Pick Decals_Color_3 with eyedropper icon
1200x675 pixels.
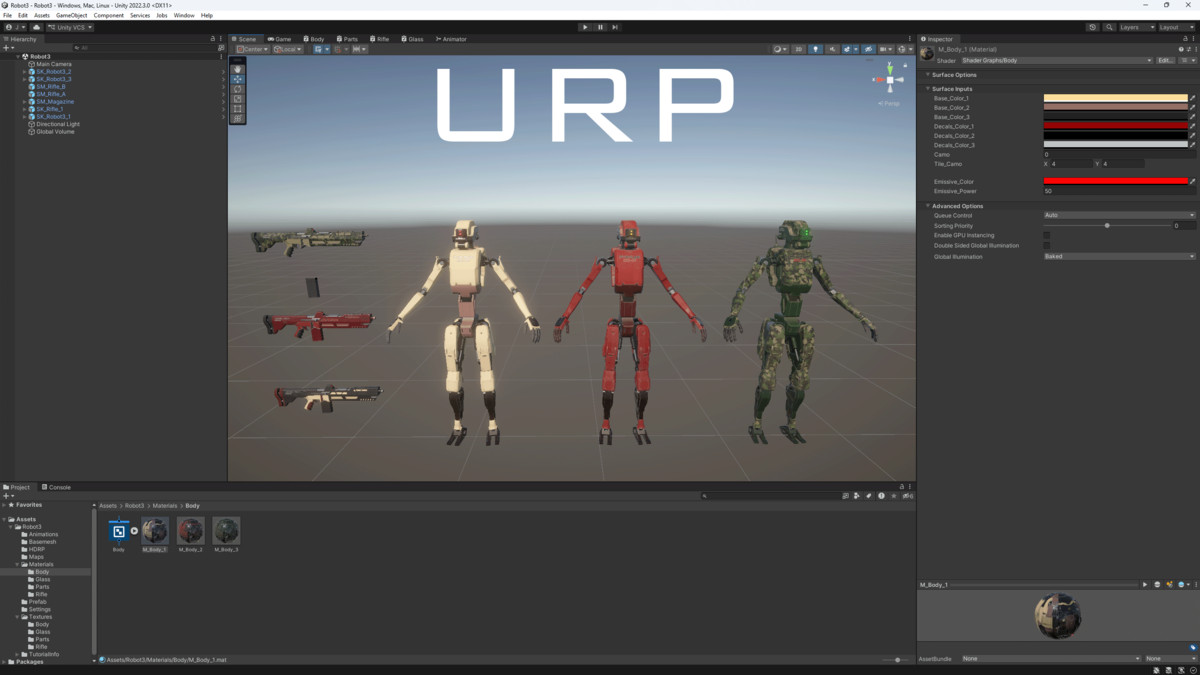(1192, 145)
